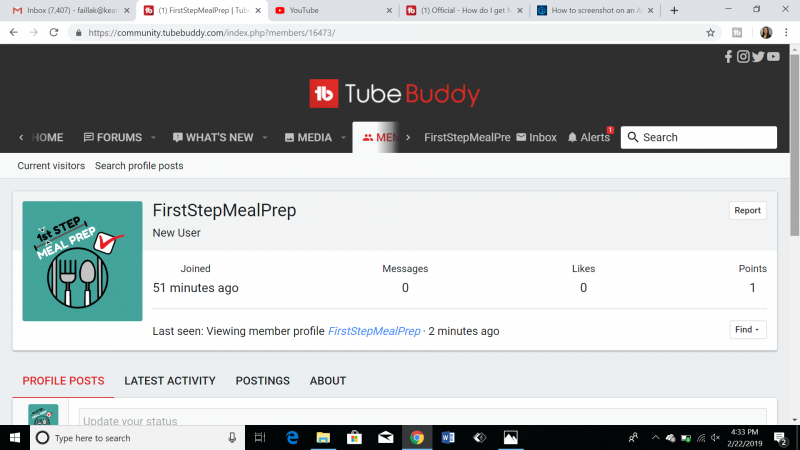Click the Update your status field
This screenshot has height=450, width=800.
tap(420, 420)
